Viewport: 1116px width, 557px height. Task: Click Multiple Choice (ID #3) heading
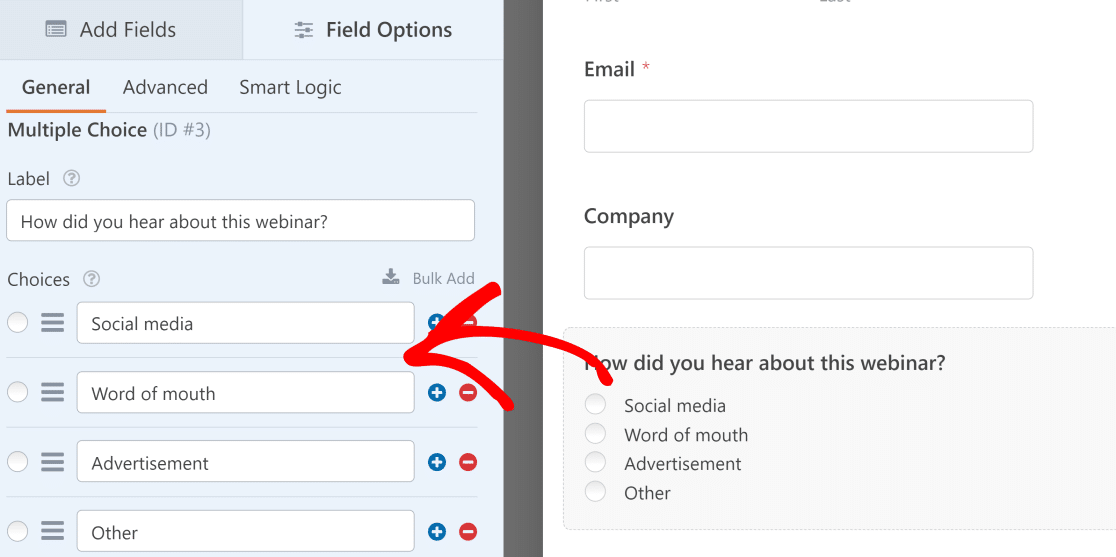[x=109, y=130]
